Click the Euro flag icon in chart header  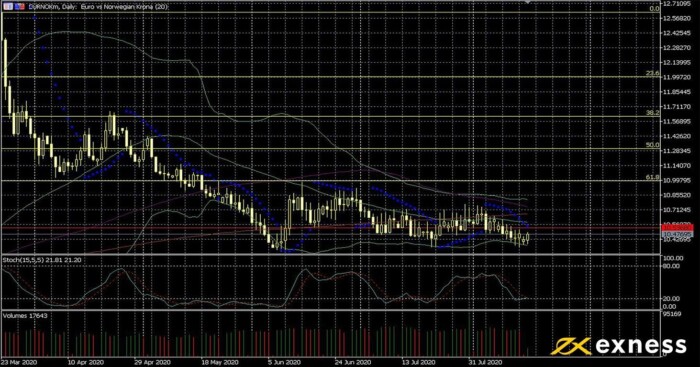(8, 7)
